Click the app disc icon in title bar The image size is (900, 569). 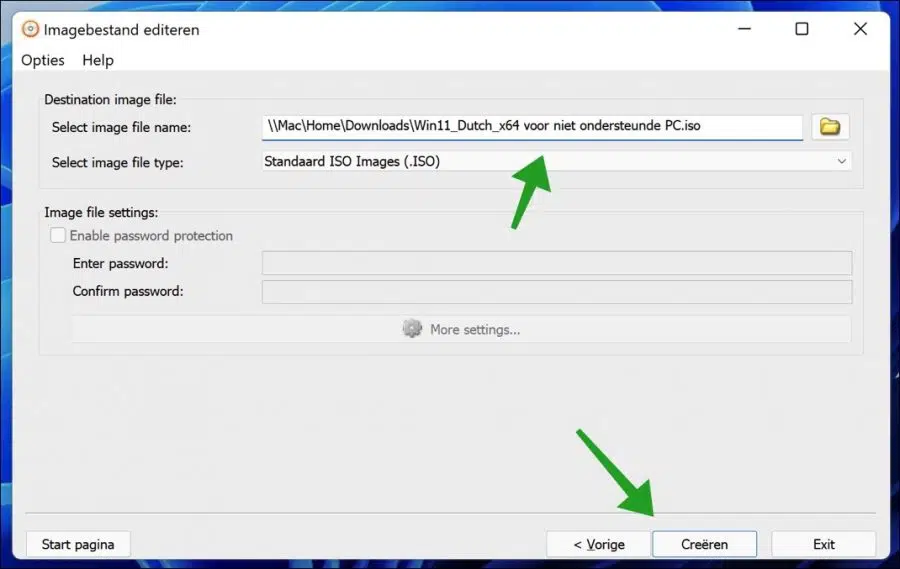30,29
